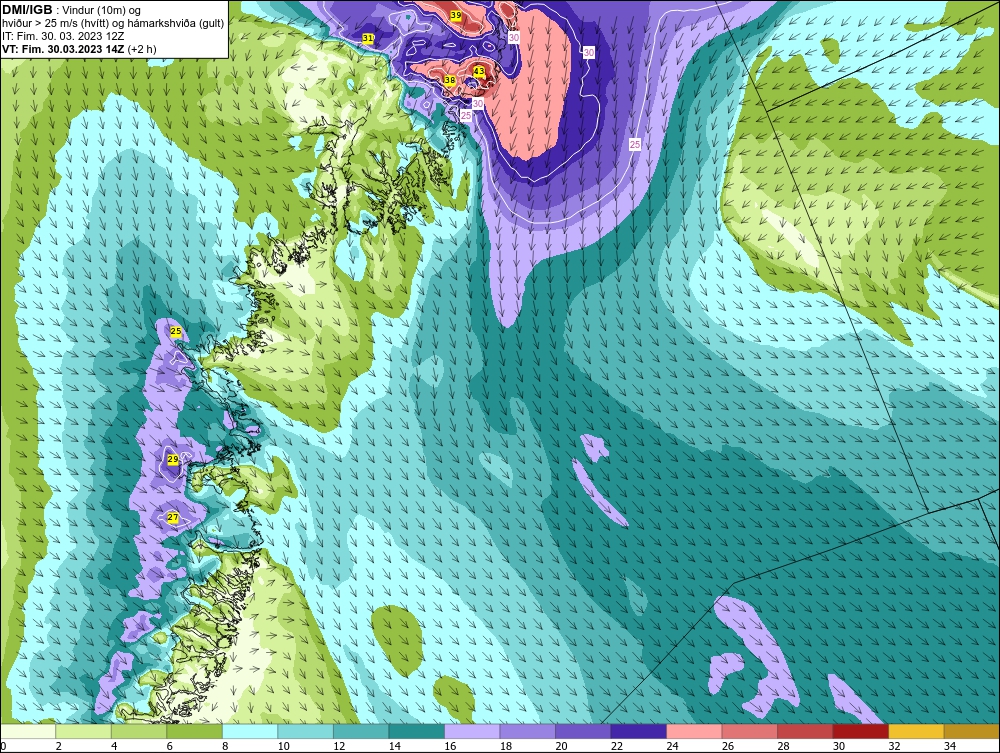
Task: Click the legend scale number 12
Action: (339, 746)
